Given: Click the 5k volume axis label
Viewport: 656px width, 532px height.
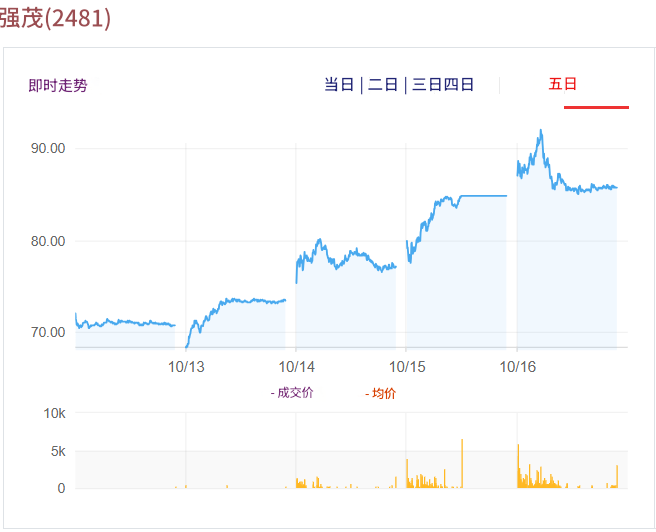Looking at the screenshot, I should click(x=57, y=451).
